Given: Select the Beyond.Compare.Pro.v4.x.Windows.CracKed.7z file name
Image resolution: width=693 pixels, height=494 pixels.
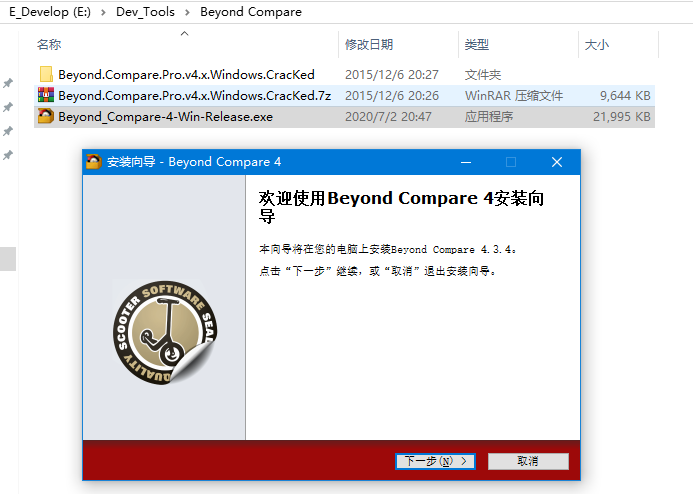Looking at the screenshot, I should (x=194, y=95).
